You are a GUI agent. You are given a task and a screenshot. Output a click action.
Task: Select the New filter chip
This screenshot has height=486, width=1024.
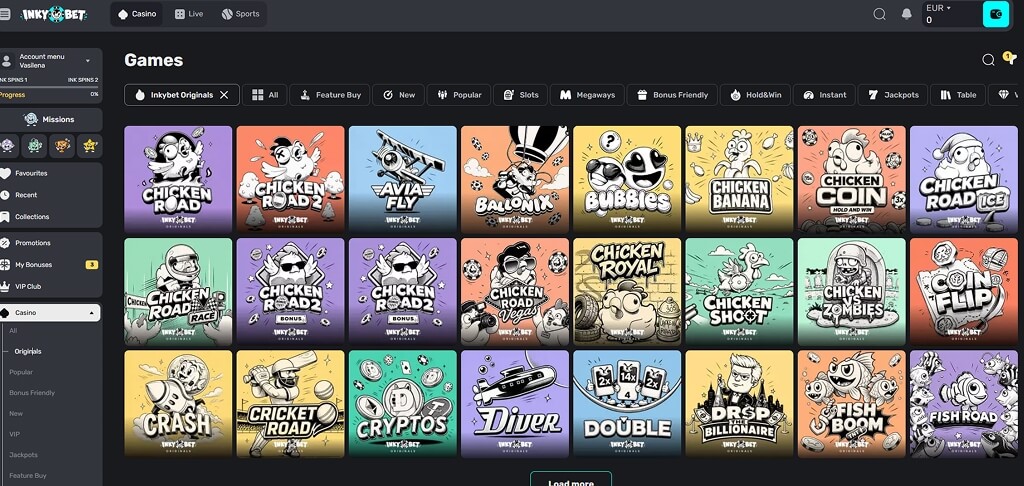coord(398,95)
